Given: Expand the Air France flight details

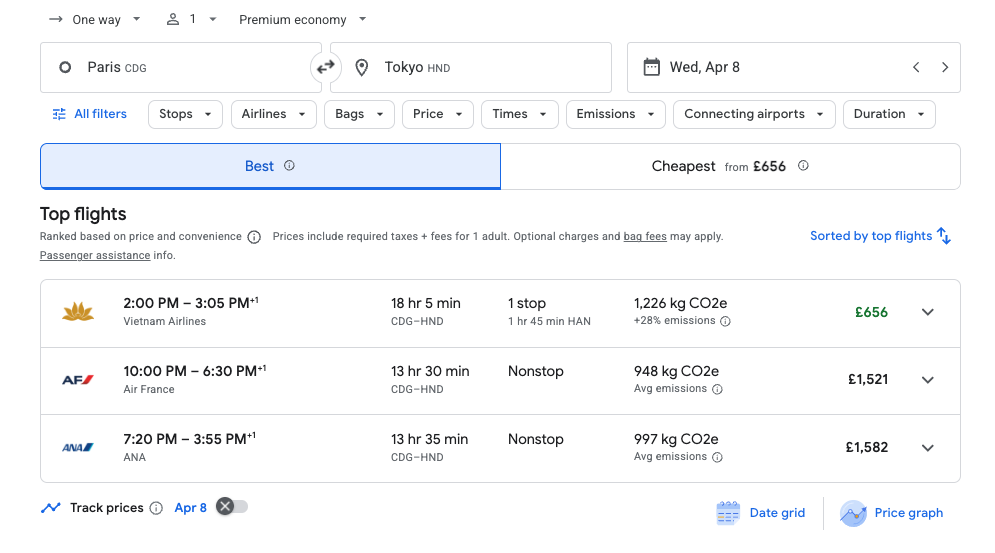Looking at the screenshot, I should pyautogui.click(x=927, y=380).
